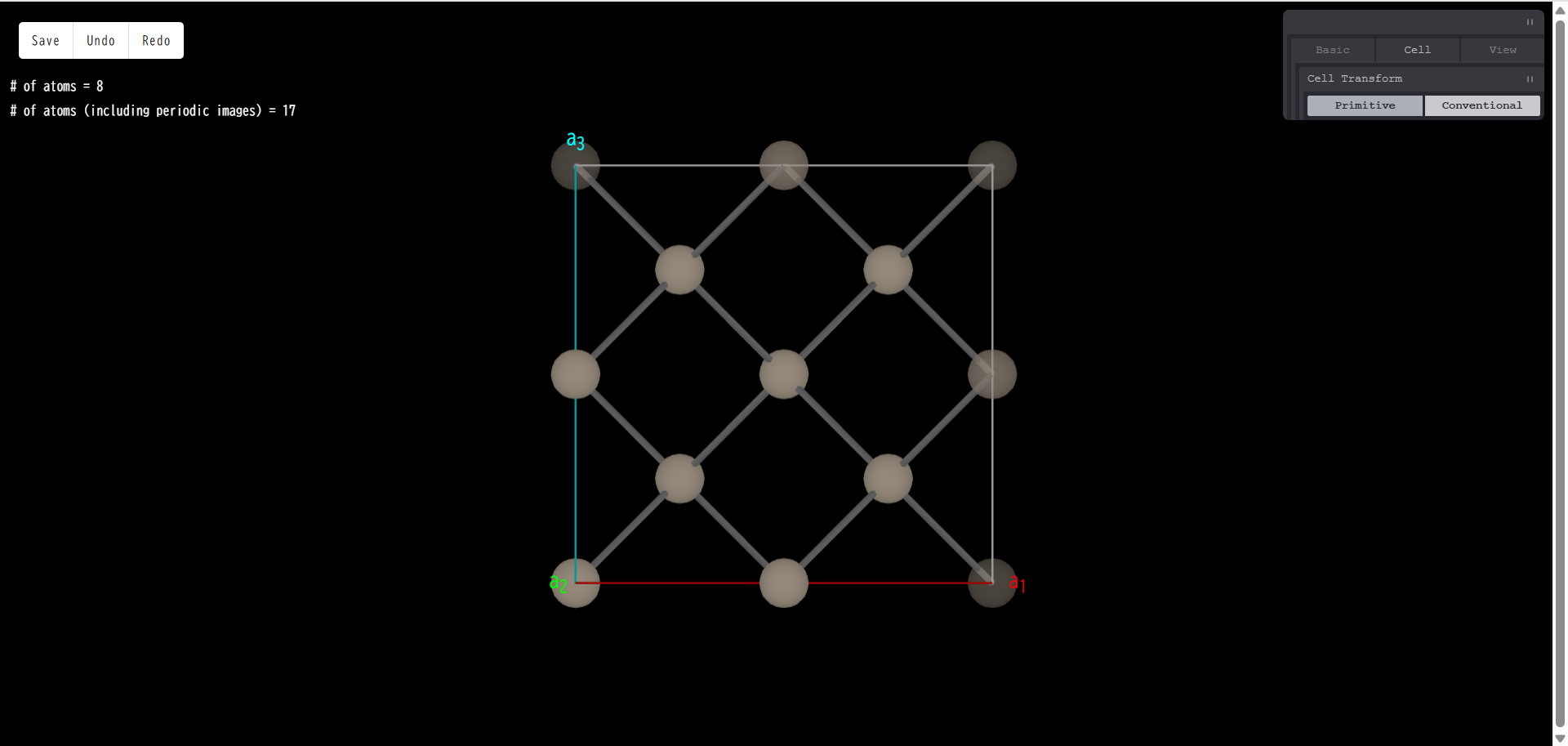Click the page scrollbar up arrow
Image resolution: width=1568 pixels, height=746 pixels.
click(x=1560, y=11)
